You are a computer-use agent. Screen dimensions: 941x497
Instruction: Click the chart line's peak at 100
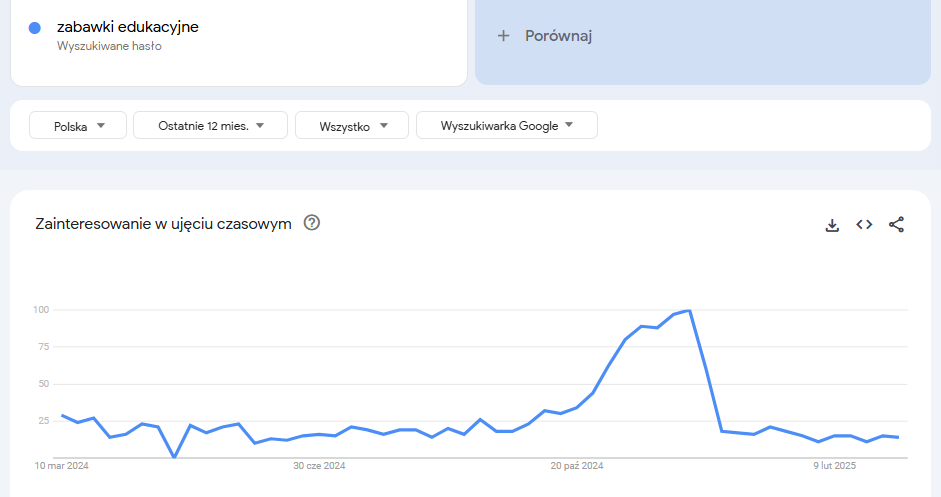(x=689, y=311)
